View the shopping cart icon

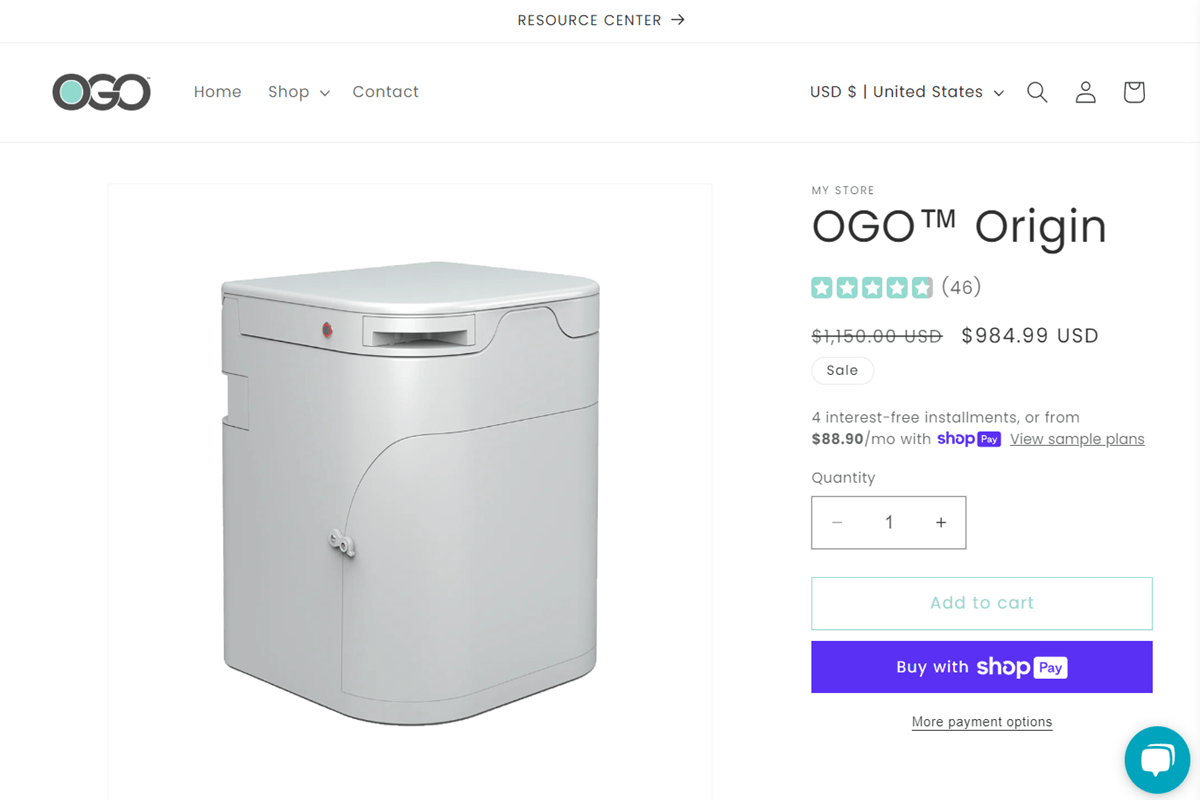(1133, 92)
